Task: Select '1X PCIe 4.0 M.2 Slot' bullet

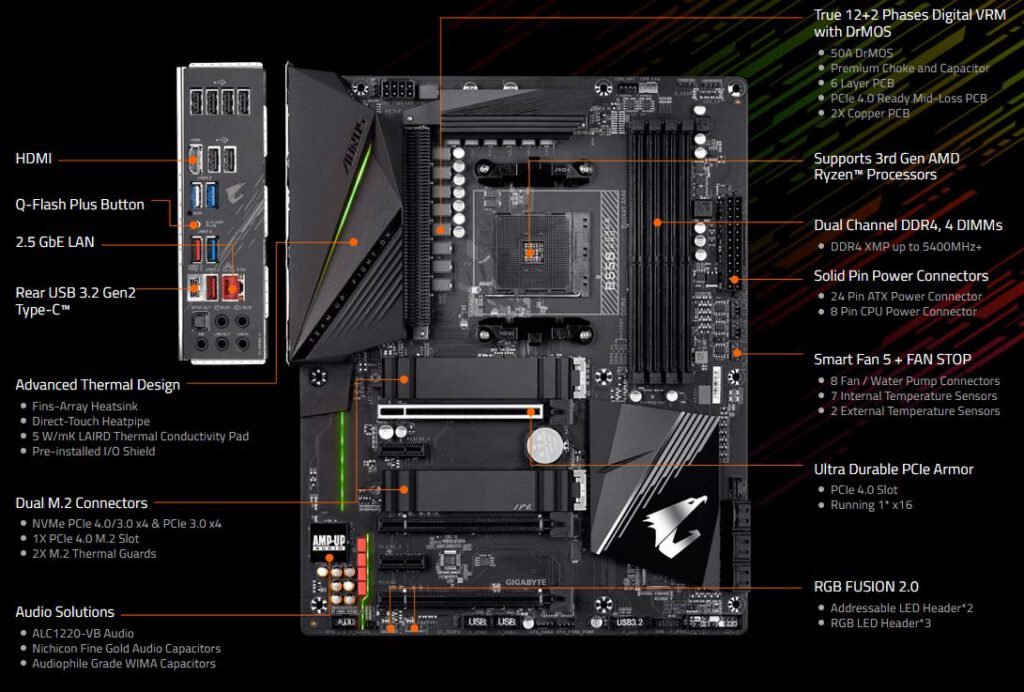Action: pyautogui.click(x=86, y=539)
